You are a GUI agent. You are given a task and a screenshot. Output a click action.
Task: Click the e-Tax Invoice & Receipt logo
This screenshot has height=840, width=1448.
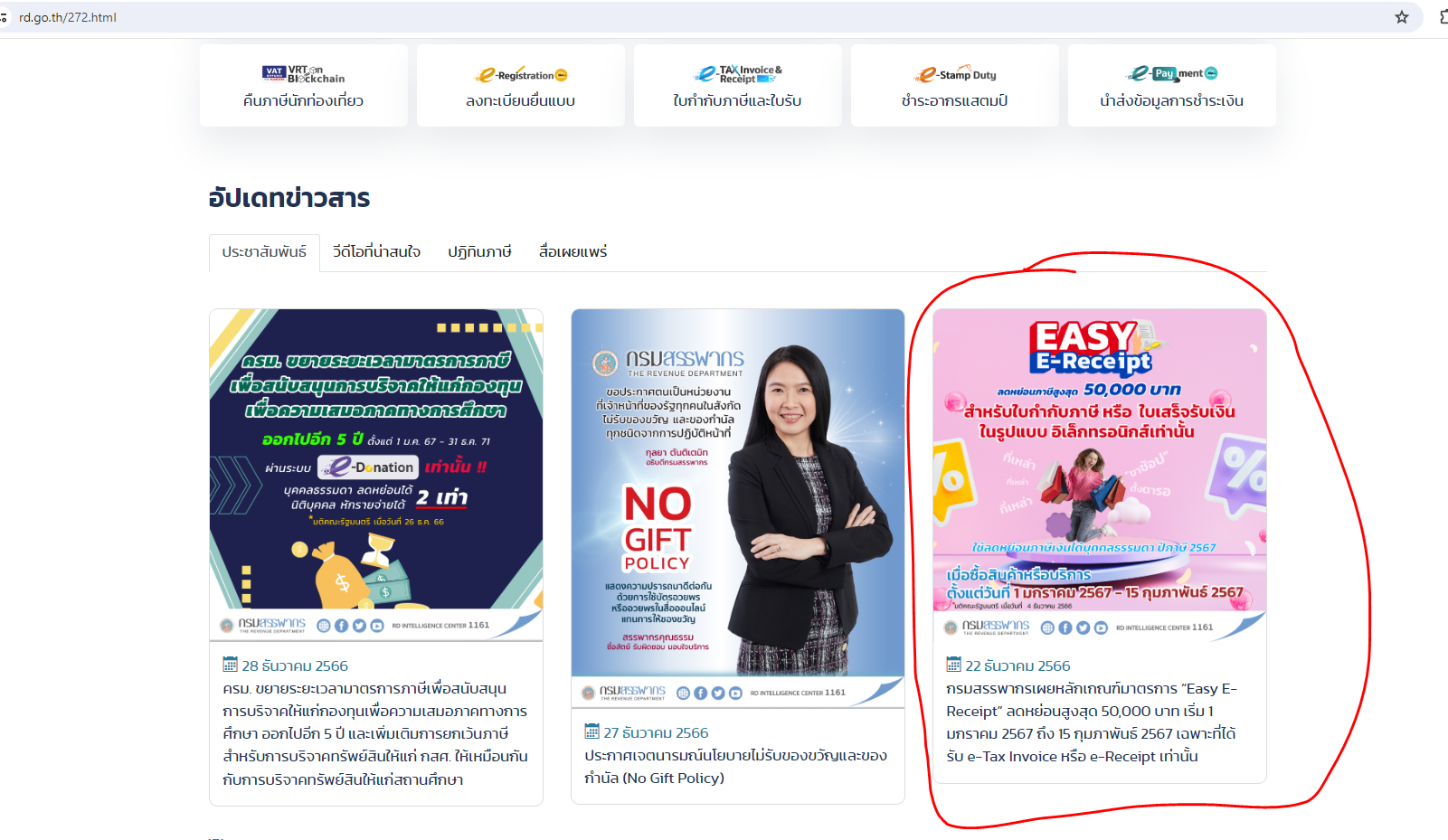738,74
